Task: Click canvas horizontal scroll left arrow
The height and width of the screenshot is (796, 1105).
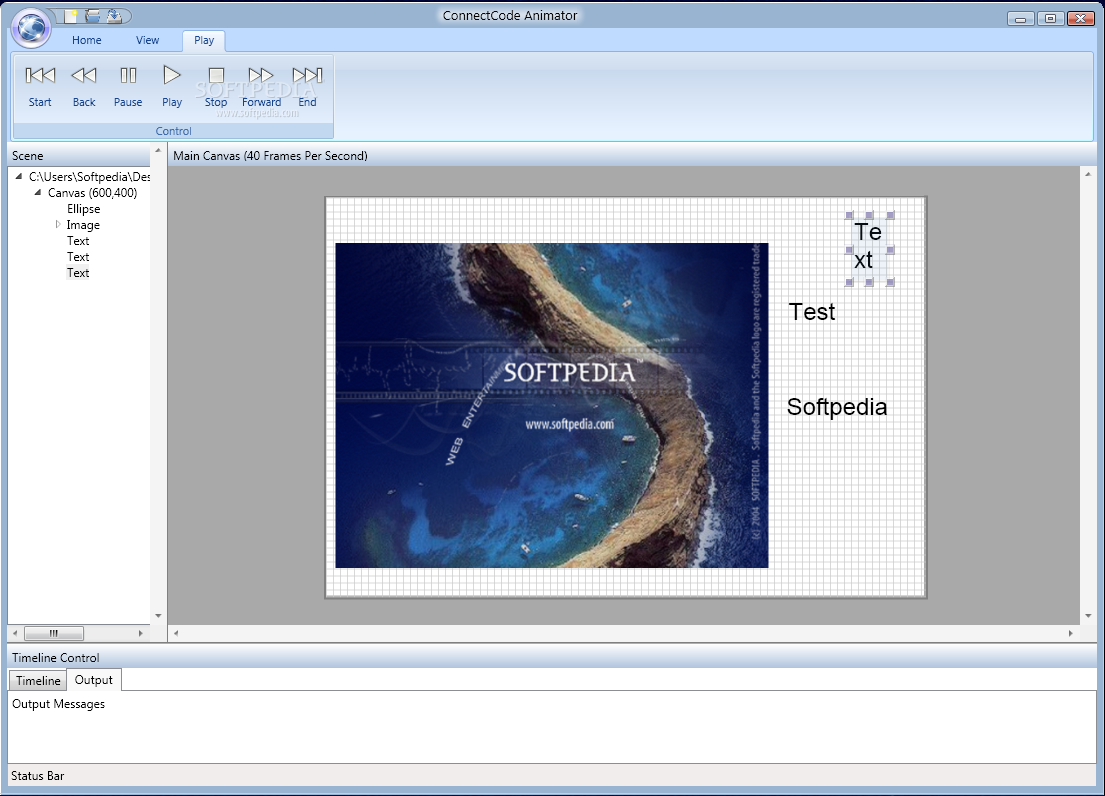Action: [175, 633]
